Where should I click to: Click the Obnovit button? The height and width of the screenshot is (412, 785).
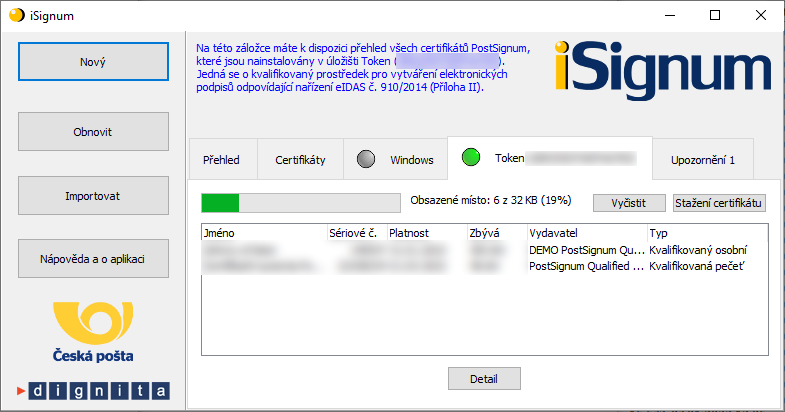93,132
